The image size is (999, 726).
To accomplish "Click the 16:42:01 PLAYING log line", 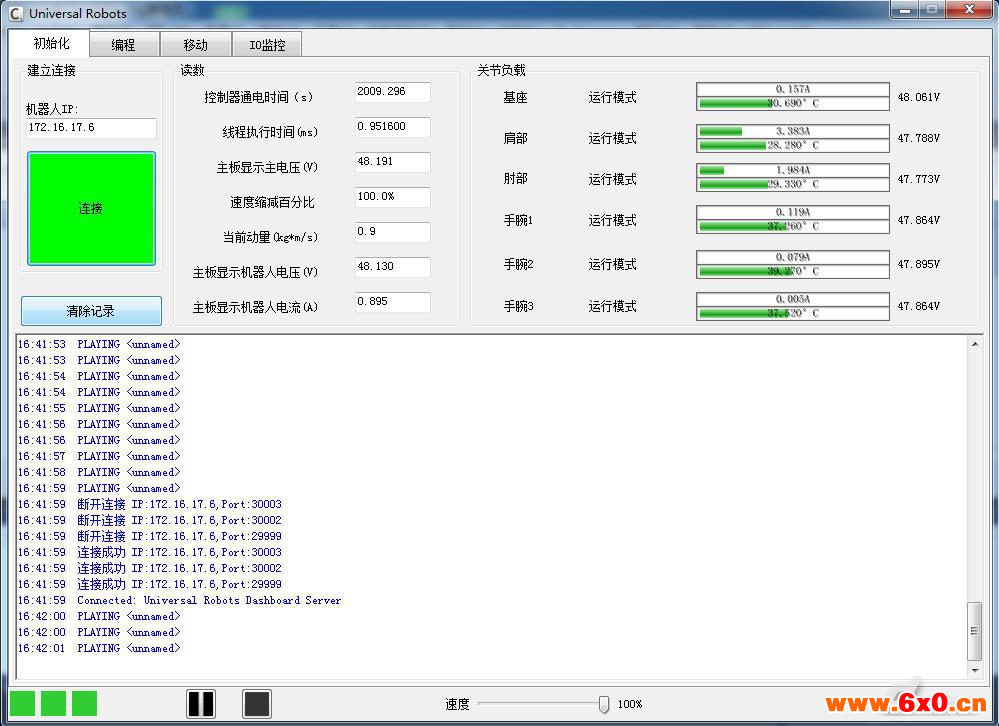I will point(99,648).
